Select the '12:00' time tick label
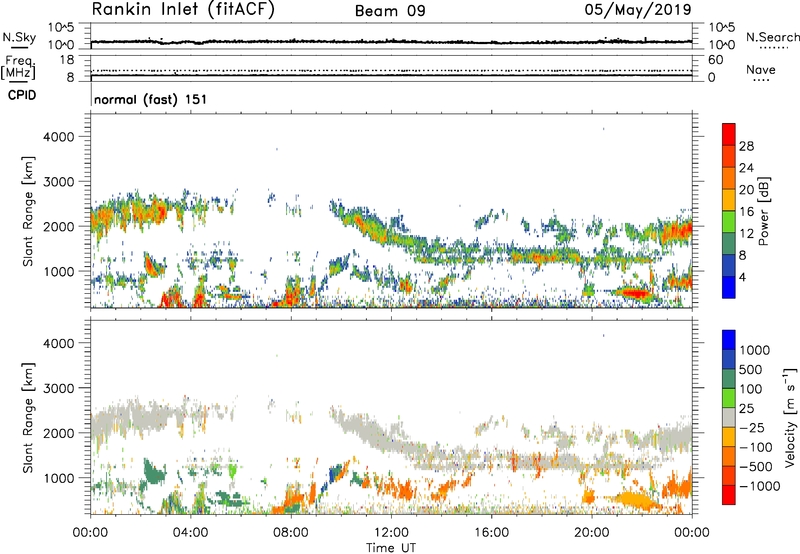800x554 pixels. click(x=391, y=533)
